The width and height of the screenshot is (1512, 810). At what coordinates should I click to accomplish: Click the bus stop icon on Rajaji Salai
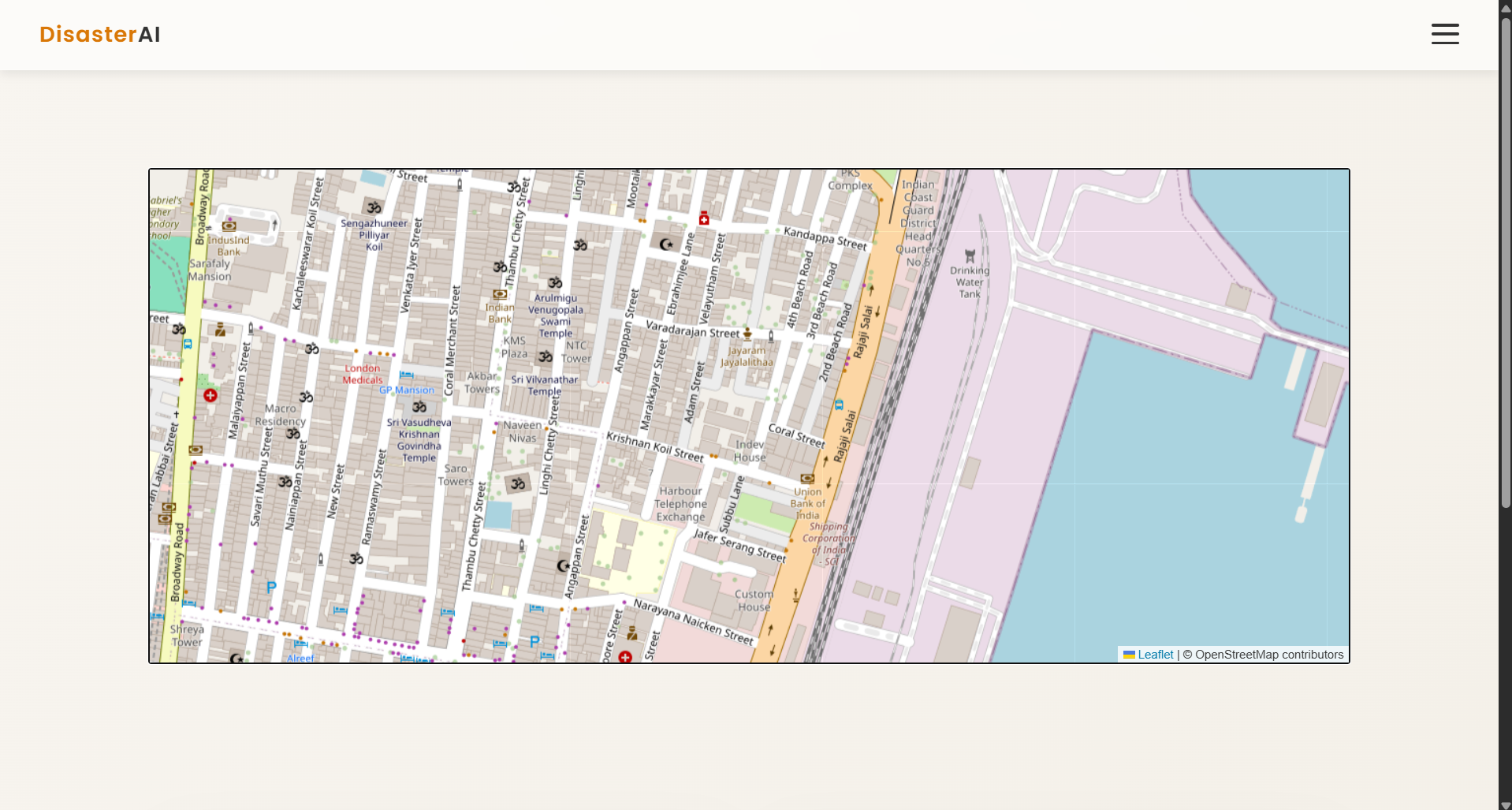[x=839, y=405]
